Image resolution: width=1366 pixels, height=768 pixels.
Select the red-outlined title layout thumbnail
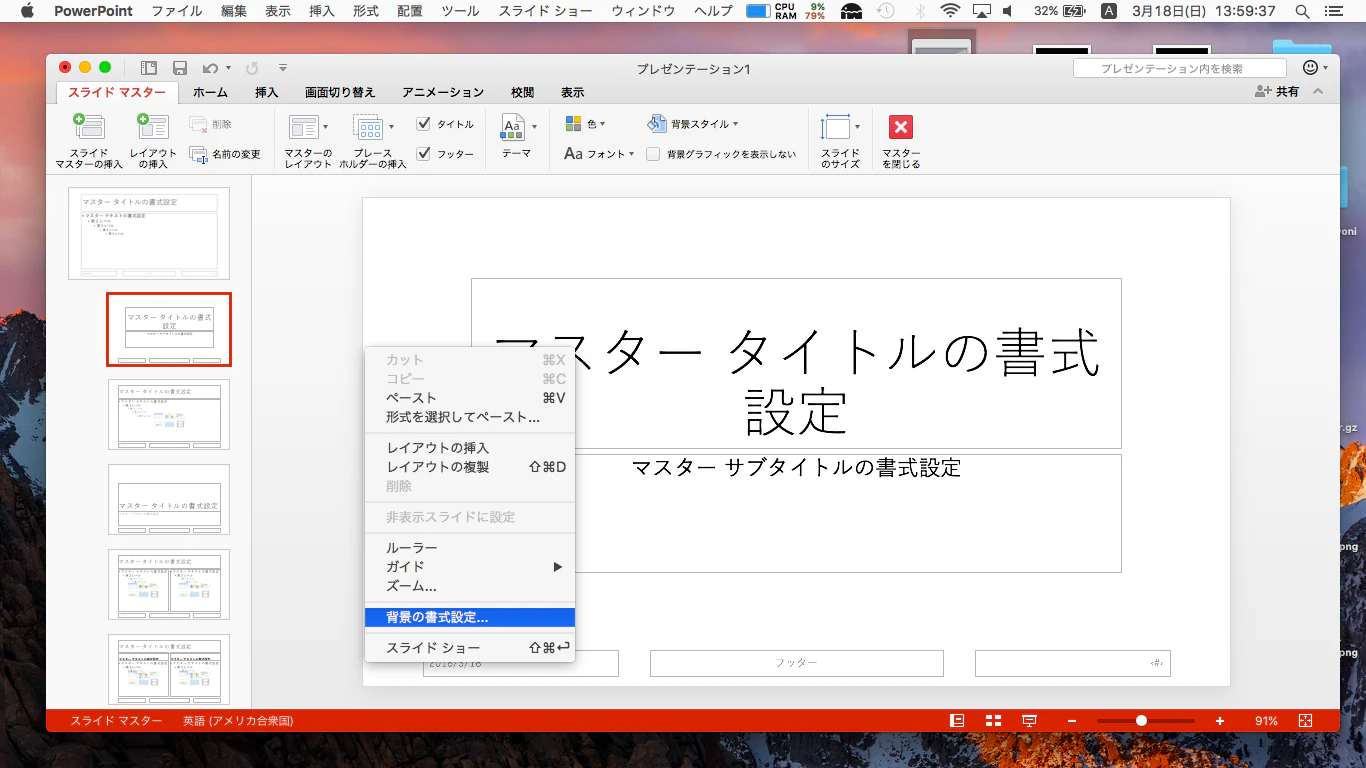(x=169, y=329)
